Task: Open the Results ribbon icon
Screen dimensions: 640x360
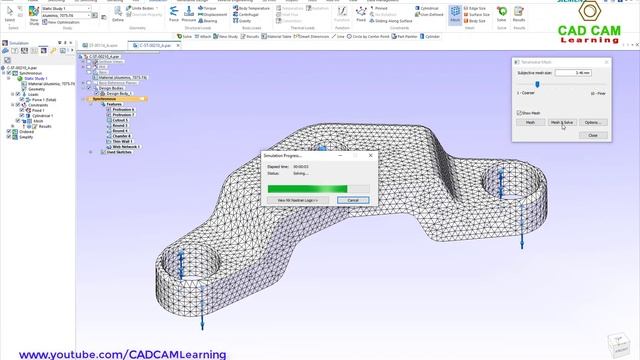Action: coord(519,14)
